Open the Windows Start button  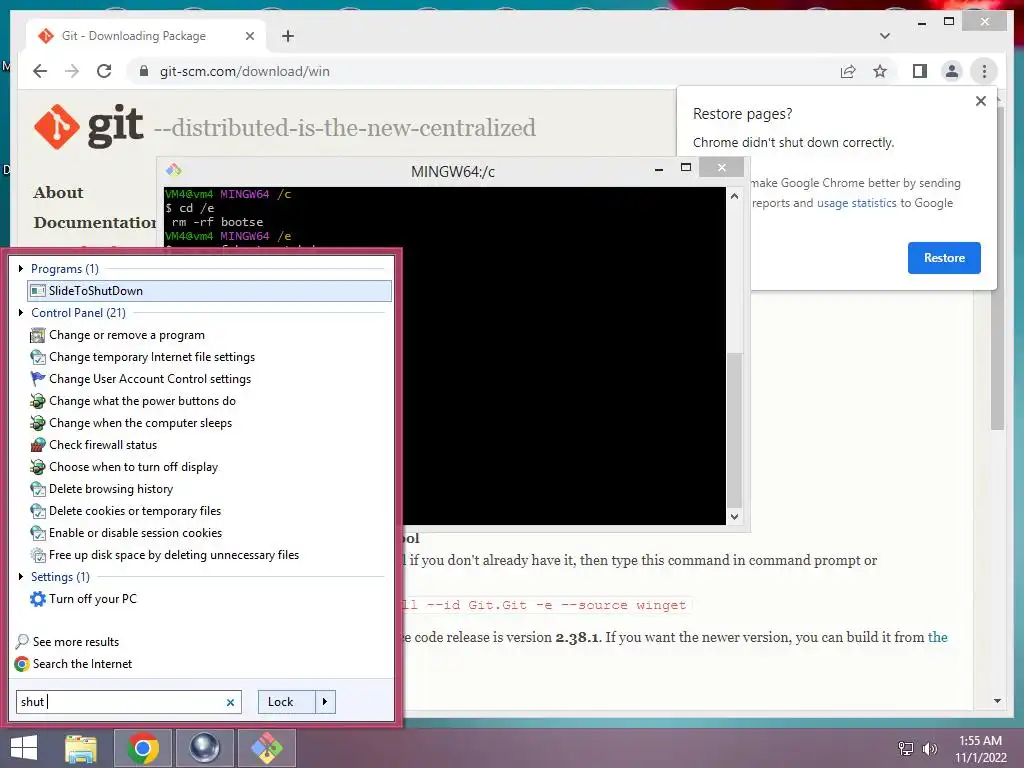coord(24,748)
